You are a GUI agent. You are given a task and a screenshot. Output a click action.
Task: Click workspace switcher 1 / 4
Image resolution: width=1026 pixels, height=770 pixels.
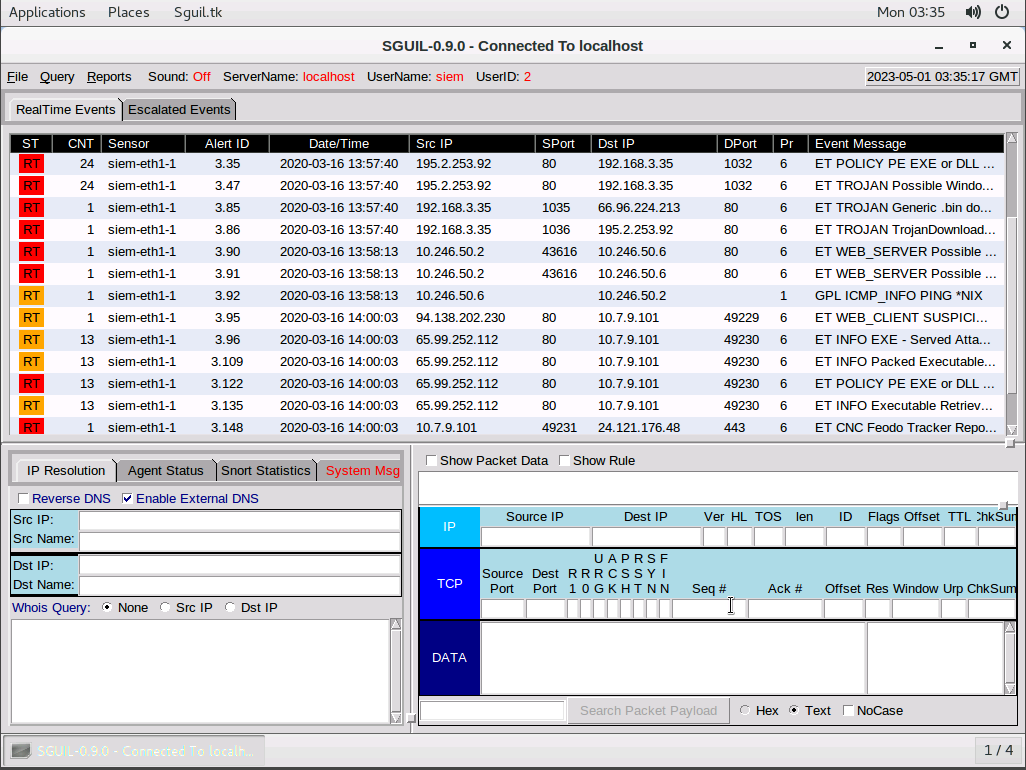(x=999, y=750)
